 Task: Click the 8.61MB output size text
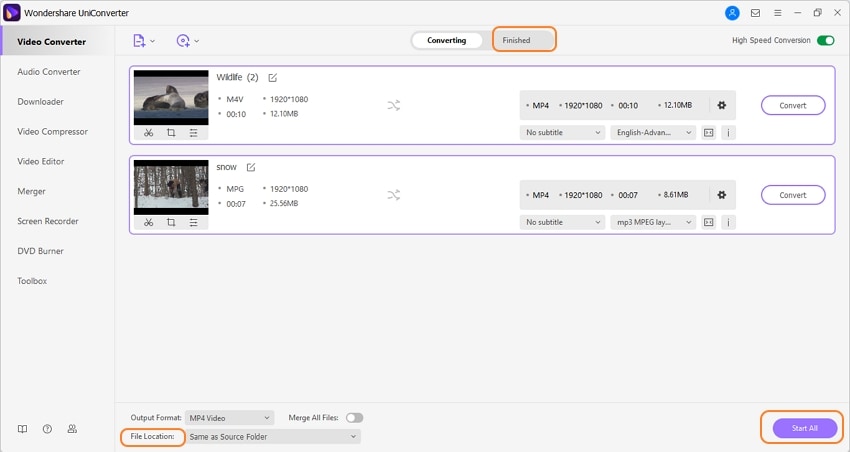[676, 195]
